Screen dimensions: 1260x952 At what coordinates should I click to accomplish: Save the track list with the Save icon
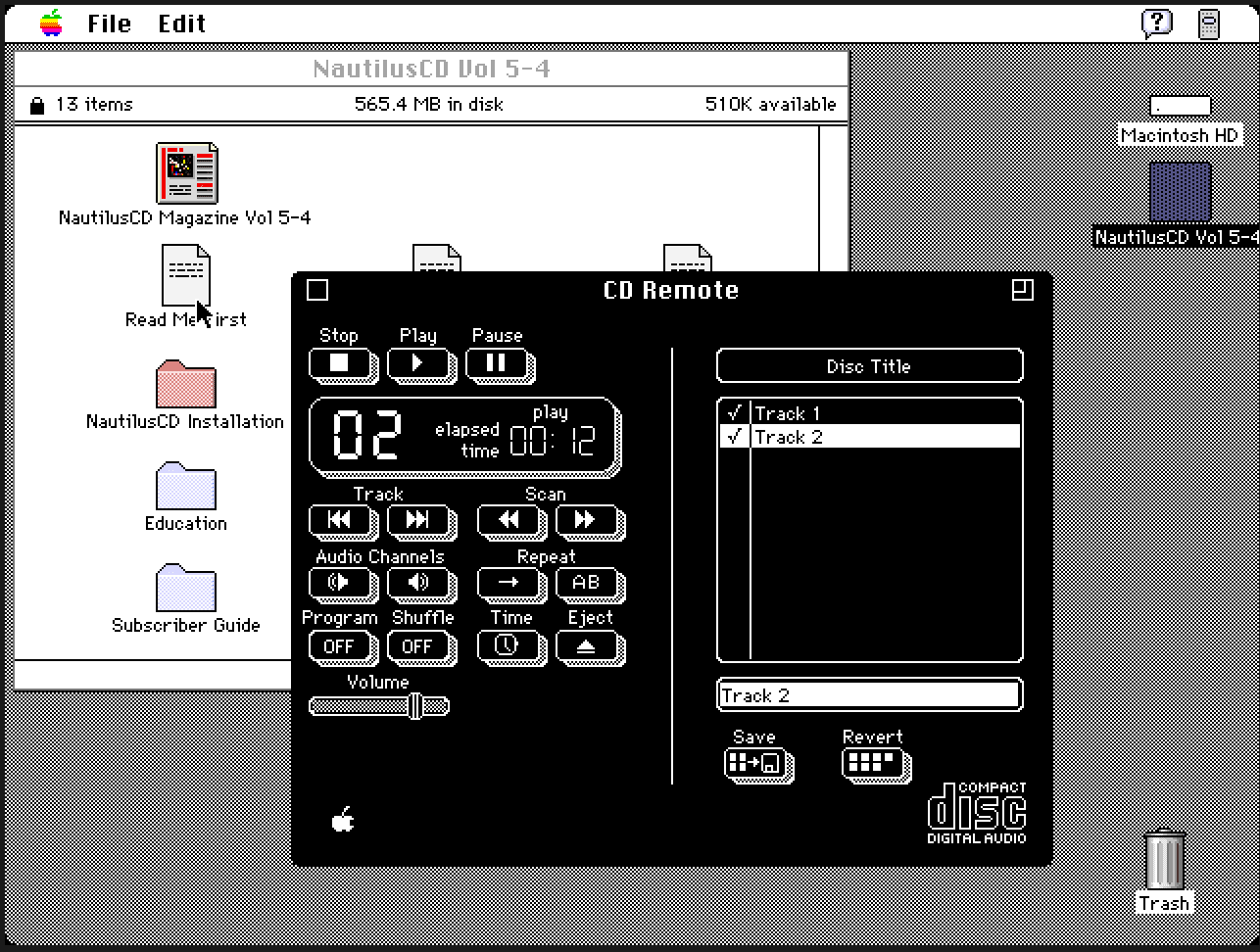pyautogui.click(x=758, y=763)
